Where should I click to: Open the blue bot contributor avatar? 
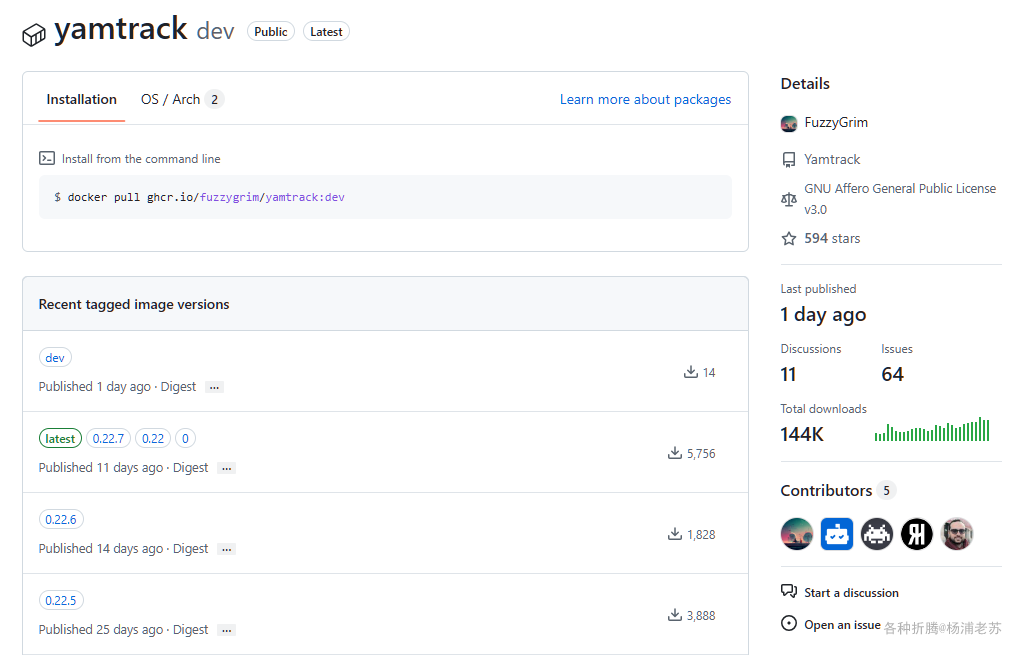[837, 534]
